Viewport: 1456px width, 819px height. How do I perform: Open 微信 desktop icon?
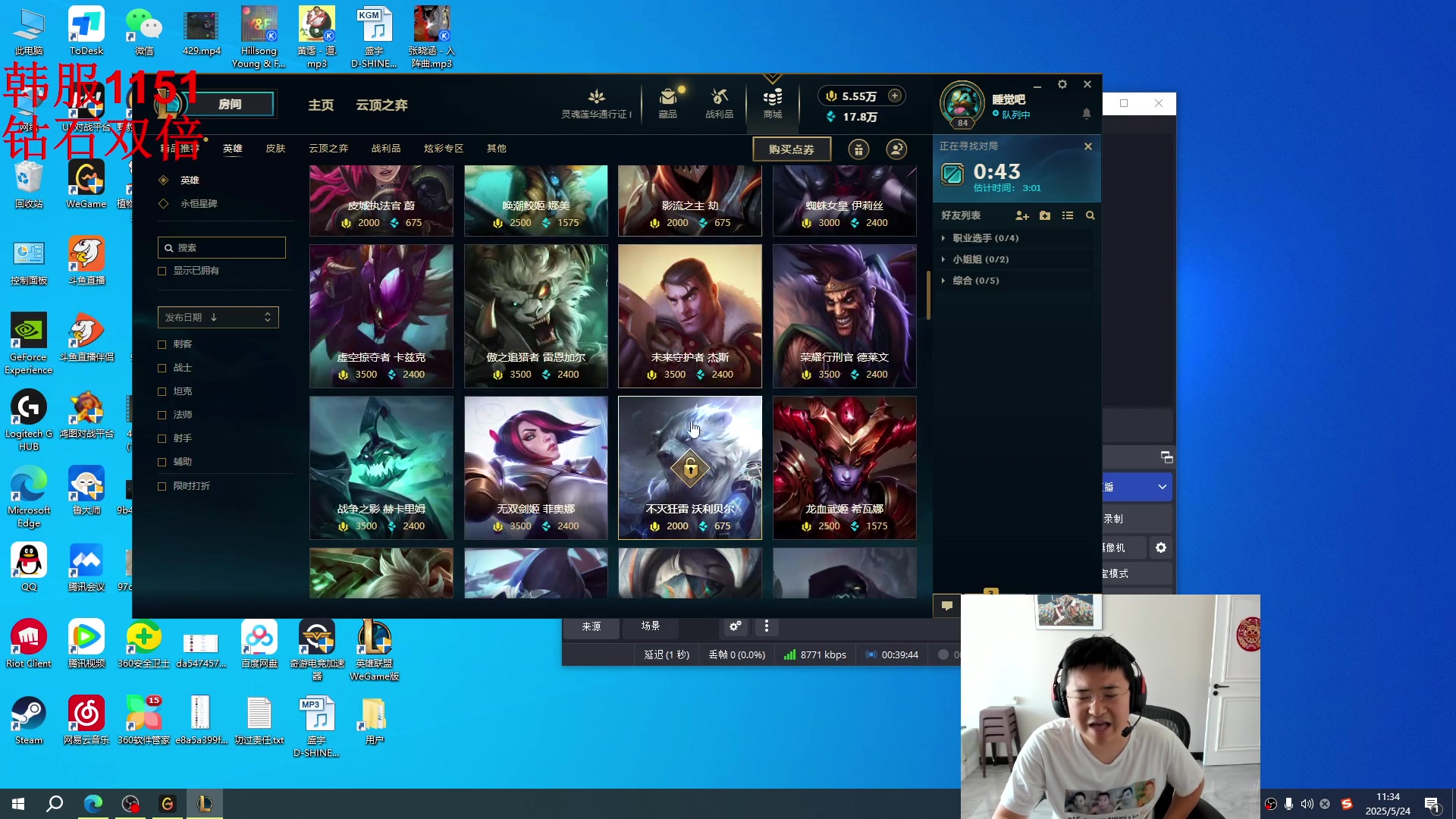point(144,32)
